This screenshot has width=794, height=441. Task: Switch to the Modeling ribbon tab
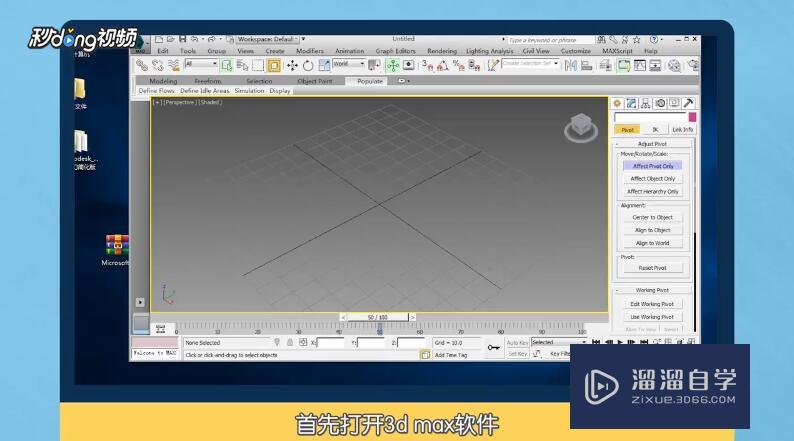163,81
